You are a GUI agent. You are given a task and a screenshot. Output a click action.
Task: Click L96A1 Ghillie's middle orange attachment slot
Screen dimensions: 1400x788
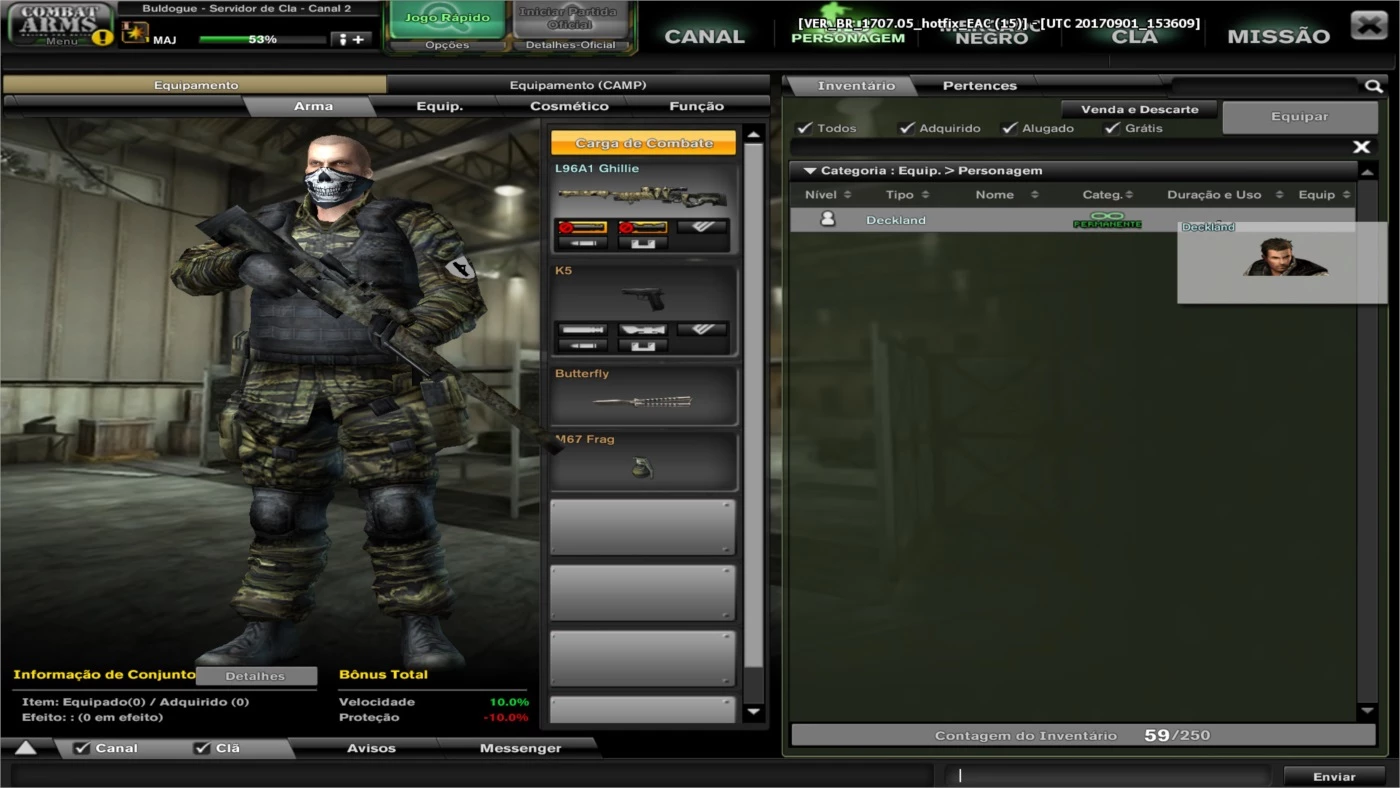click(x=642, y=227)
